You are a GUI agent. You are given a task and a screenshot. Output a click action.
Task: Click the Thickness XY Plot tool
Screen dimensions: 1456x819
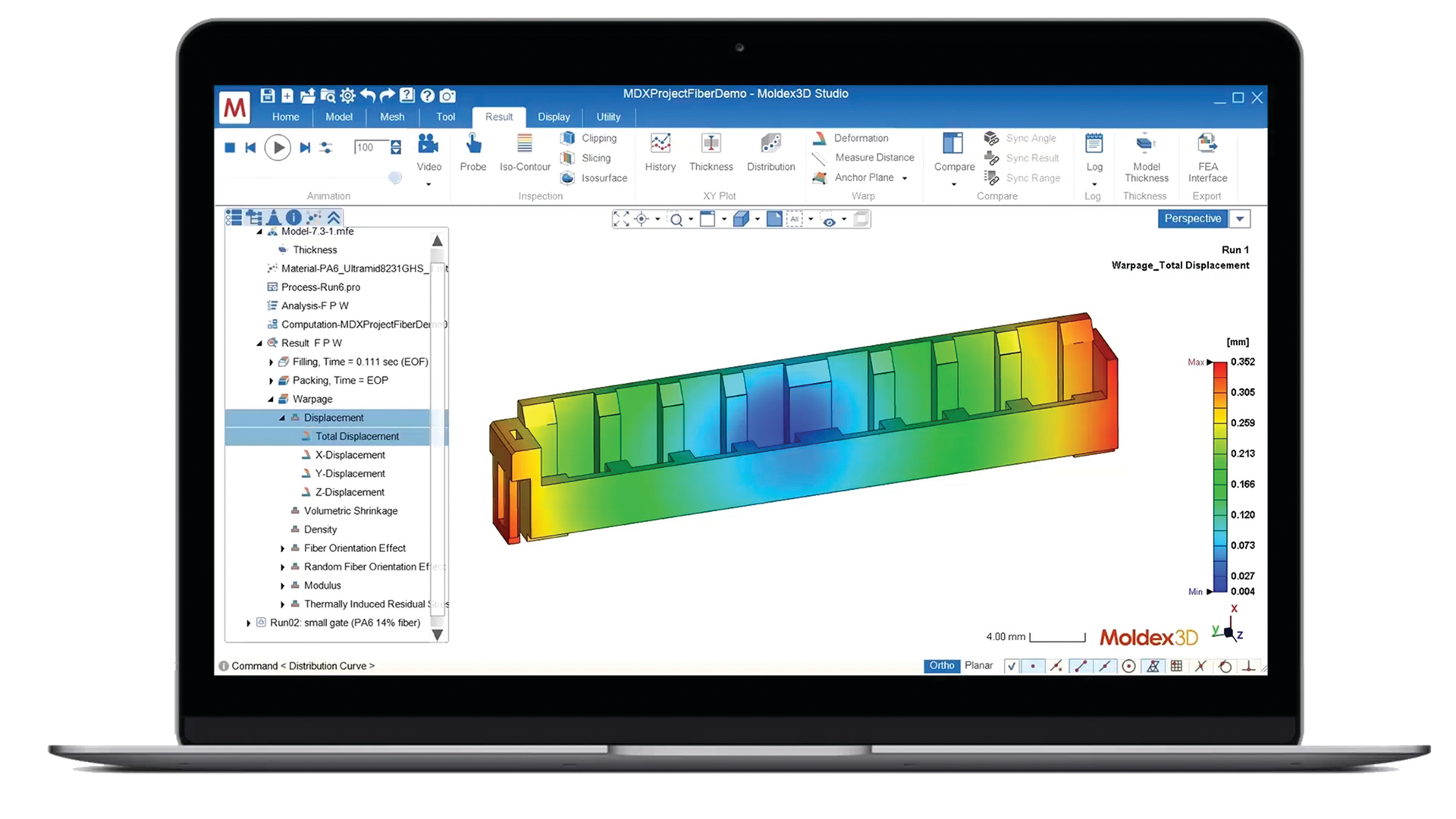click(x=711, y=152)
